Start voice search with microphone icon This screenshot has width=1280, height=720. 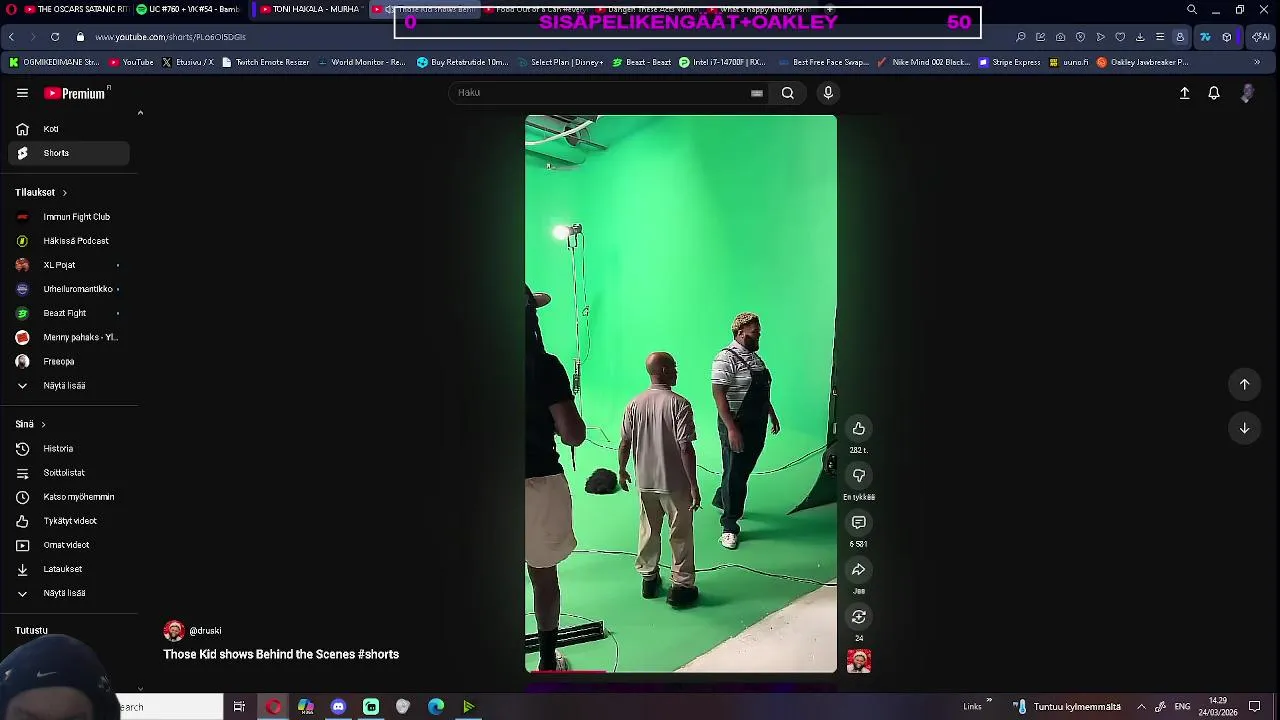click(828, 93)
